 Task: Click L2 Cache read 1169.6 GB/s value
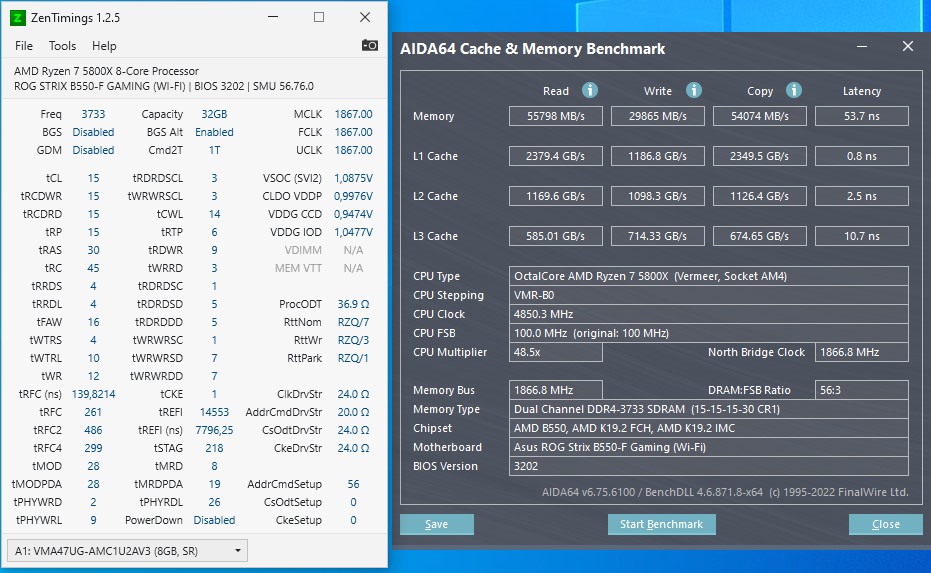(556, 196)
